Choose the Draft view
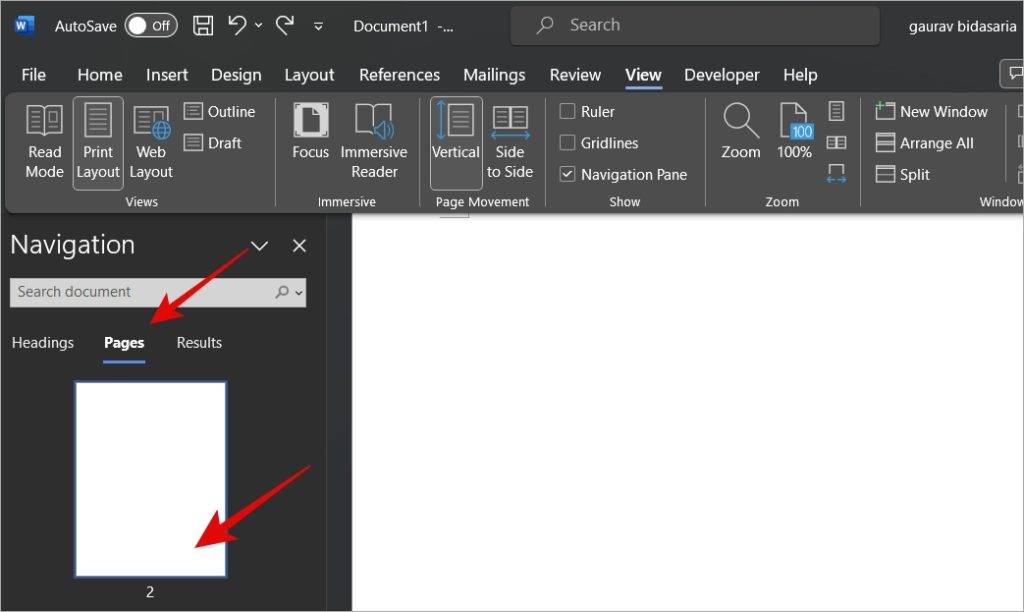 (x=213, y=142)
